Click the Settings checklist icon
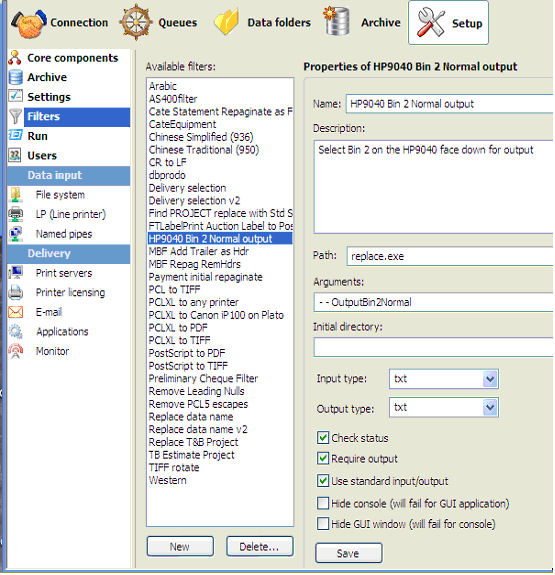The height and width of the screenshot is (575, 555). 15,96
